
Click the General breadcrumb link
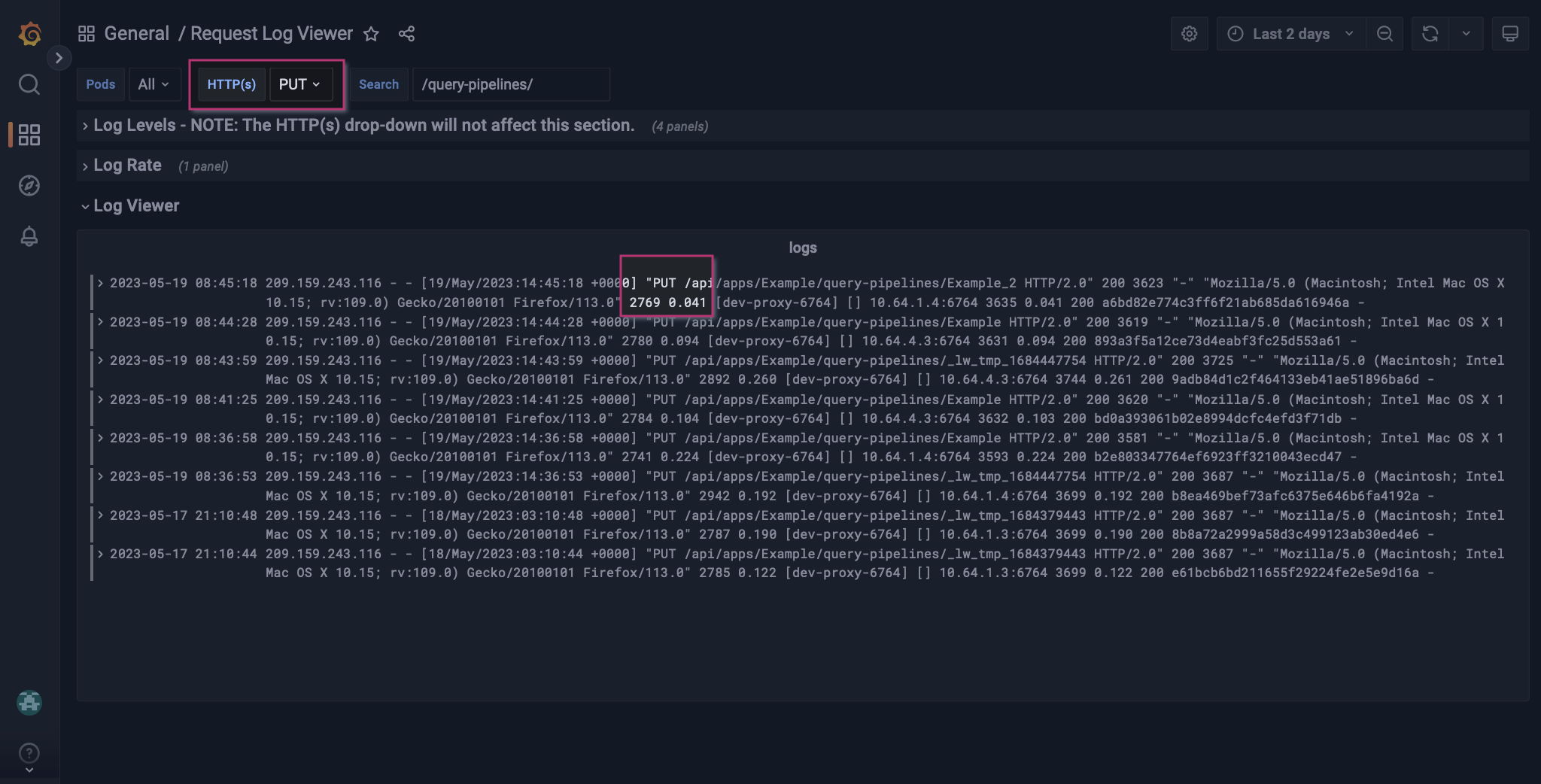(x=137, y=33)
